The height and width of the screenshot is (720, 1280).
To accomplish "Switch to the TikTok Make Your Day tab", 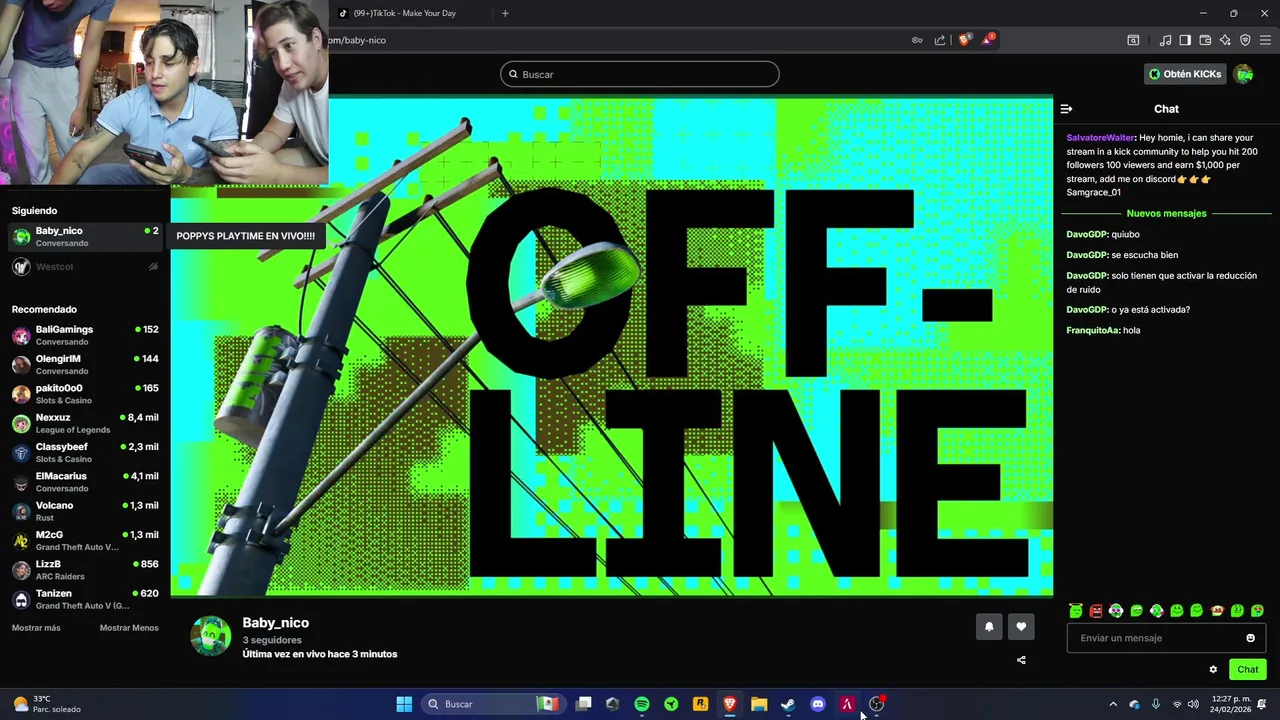I will pyautogui.click(x=405, y=13).
